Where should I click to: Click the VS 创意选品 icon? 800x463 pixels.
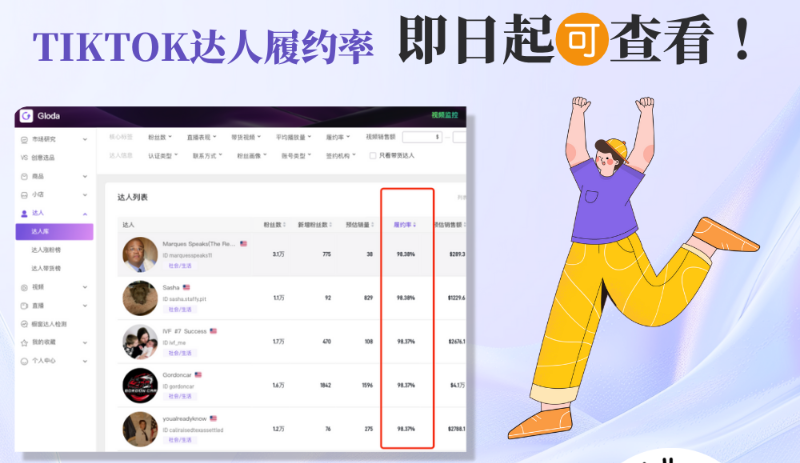point(24,158)
